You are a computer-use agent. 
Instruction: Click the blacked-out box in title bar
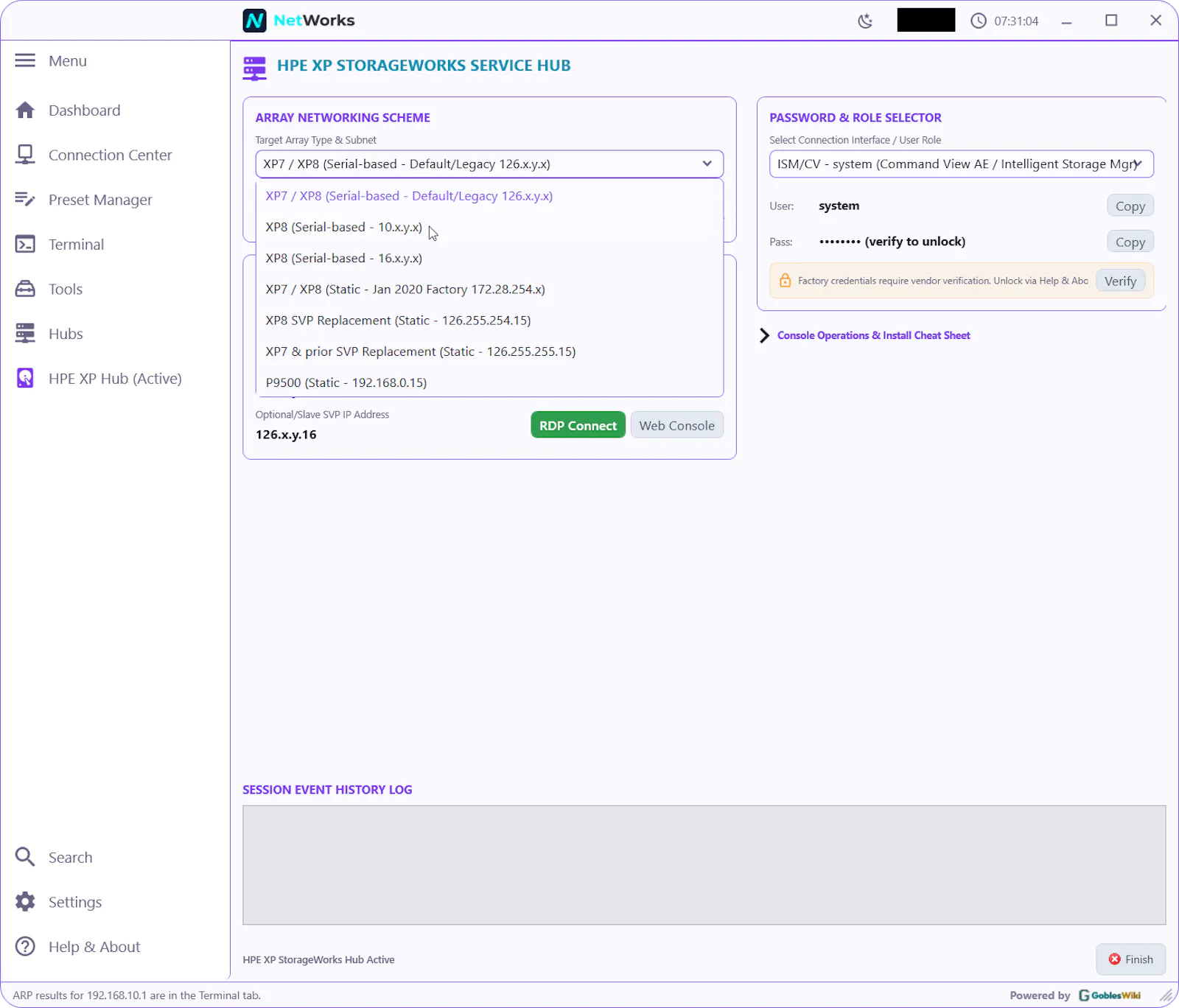926,20
